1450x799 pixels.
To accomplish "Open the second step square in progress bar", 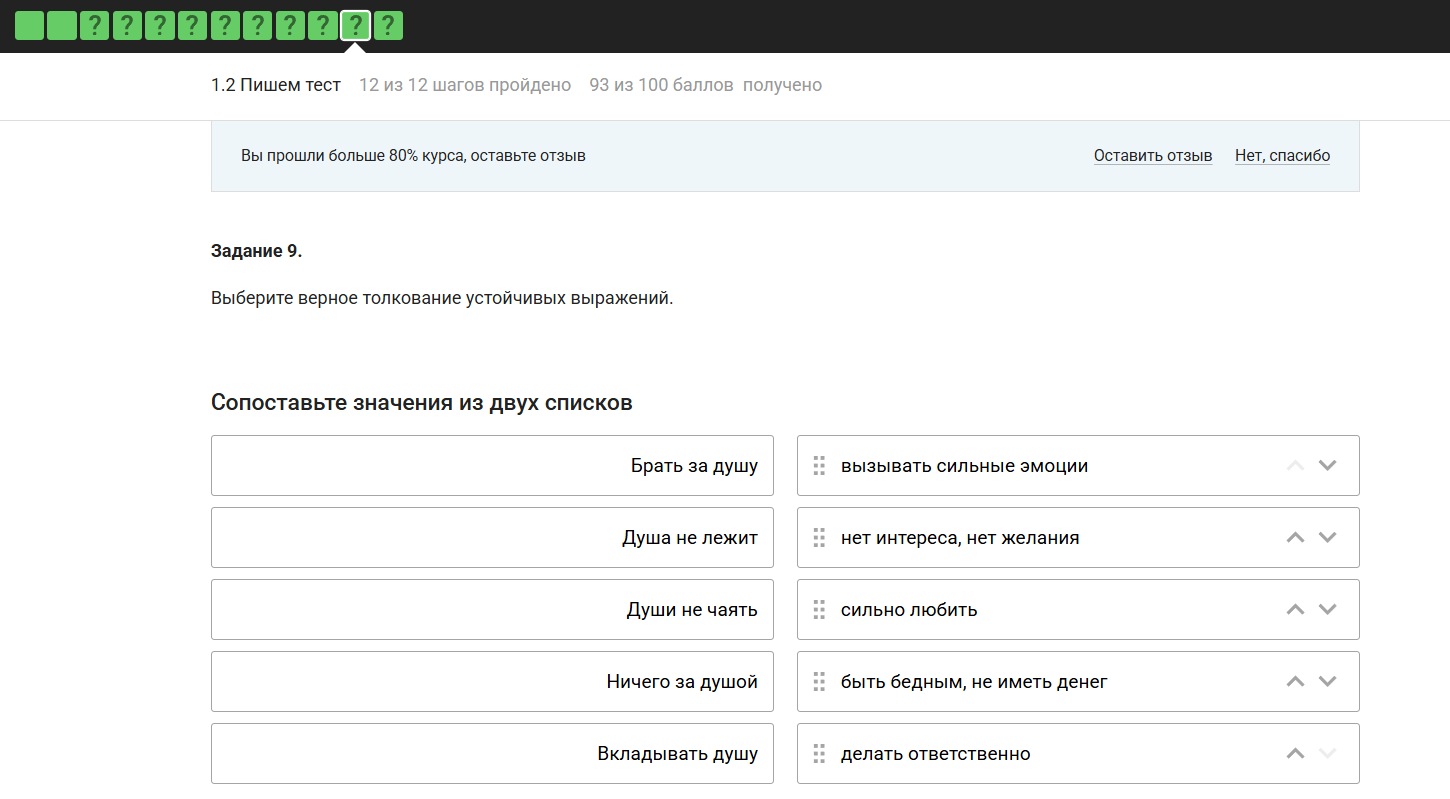I will pos(62,26).
